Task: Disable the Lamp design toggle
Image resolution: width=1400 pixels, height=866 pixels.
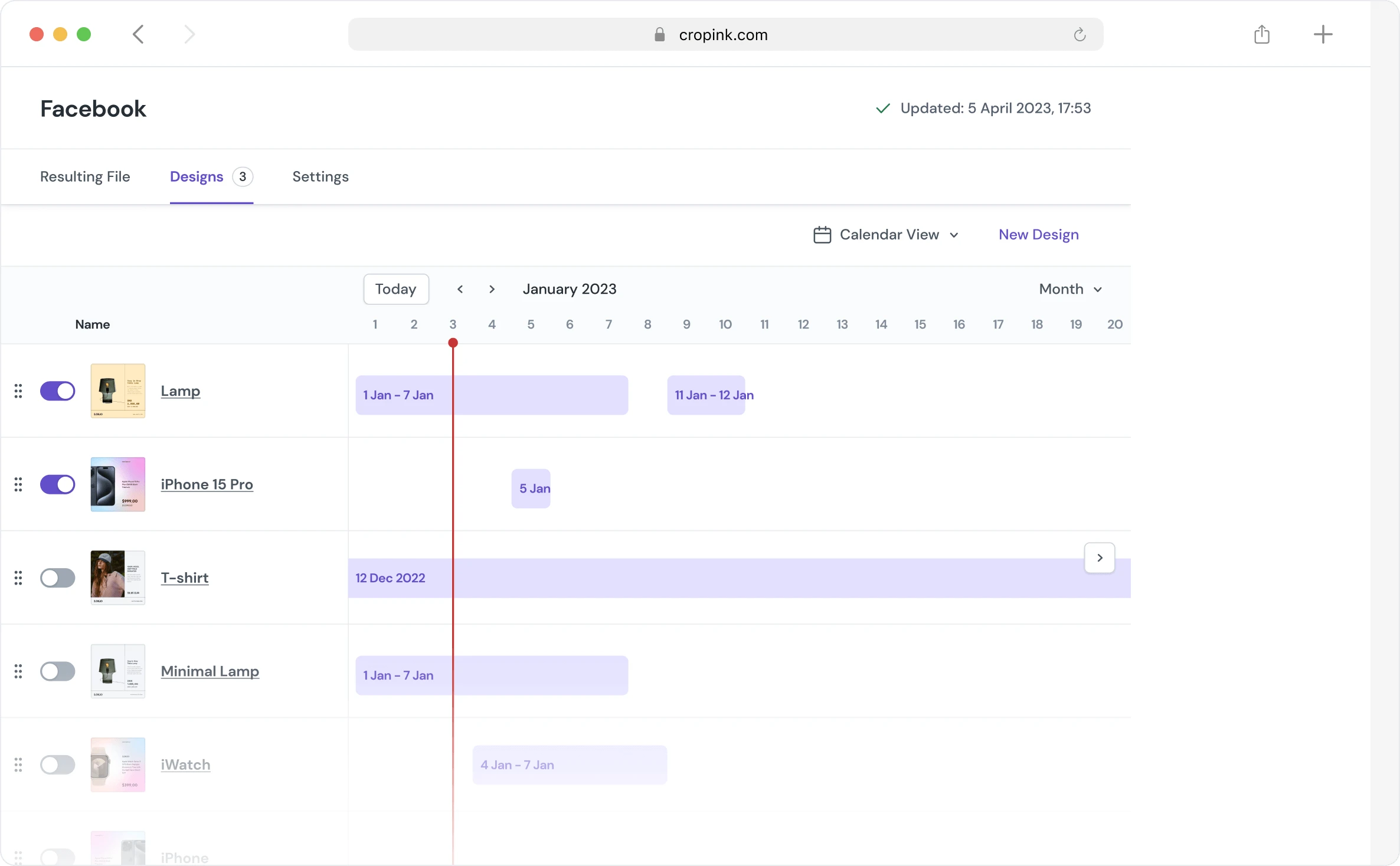Action: pos(57,391)
